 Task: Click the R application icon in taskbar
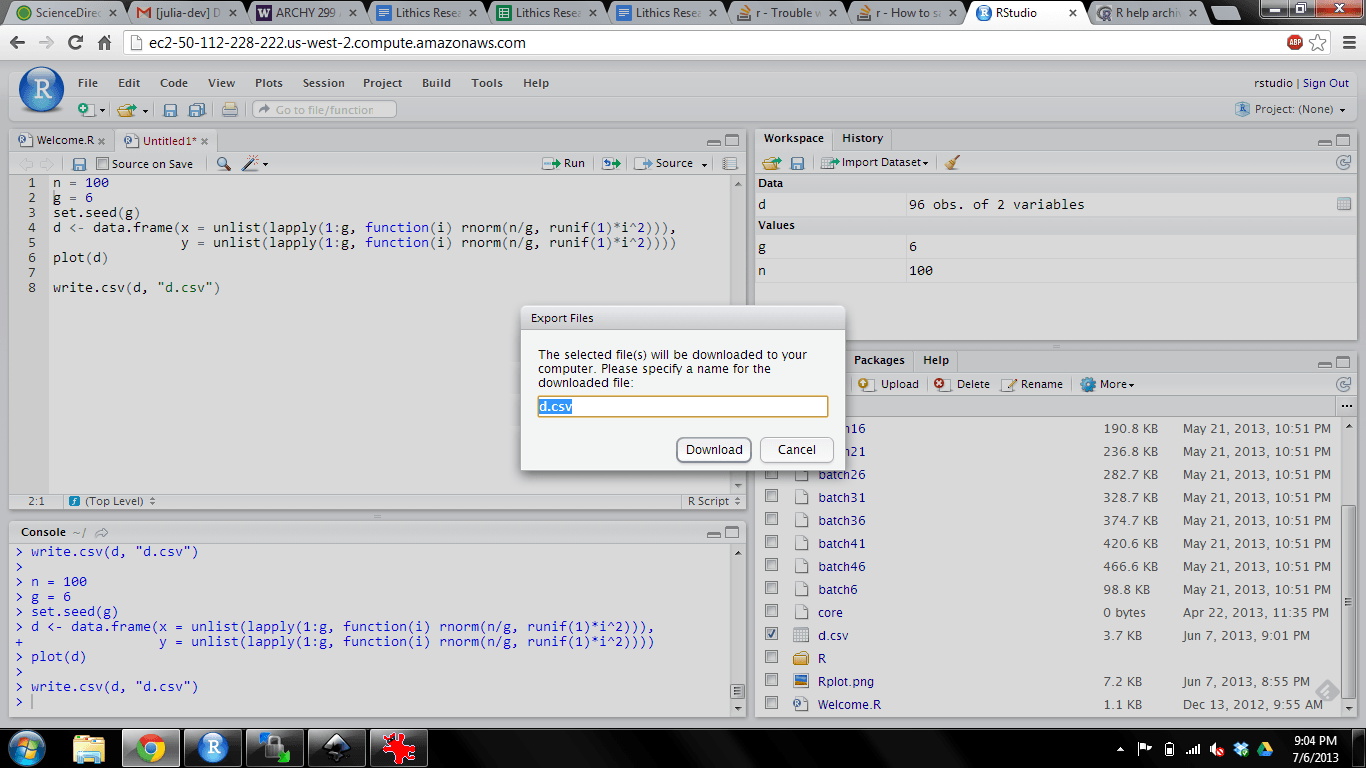[x=212, y=748]
